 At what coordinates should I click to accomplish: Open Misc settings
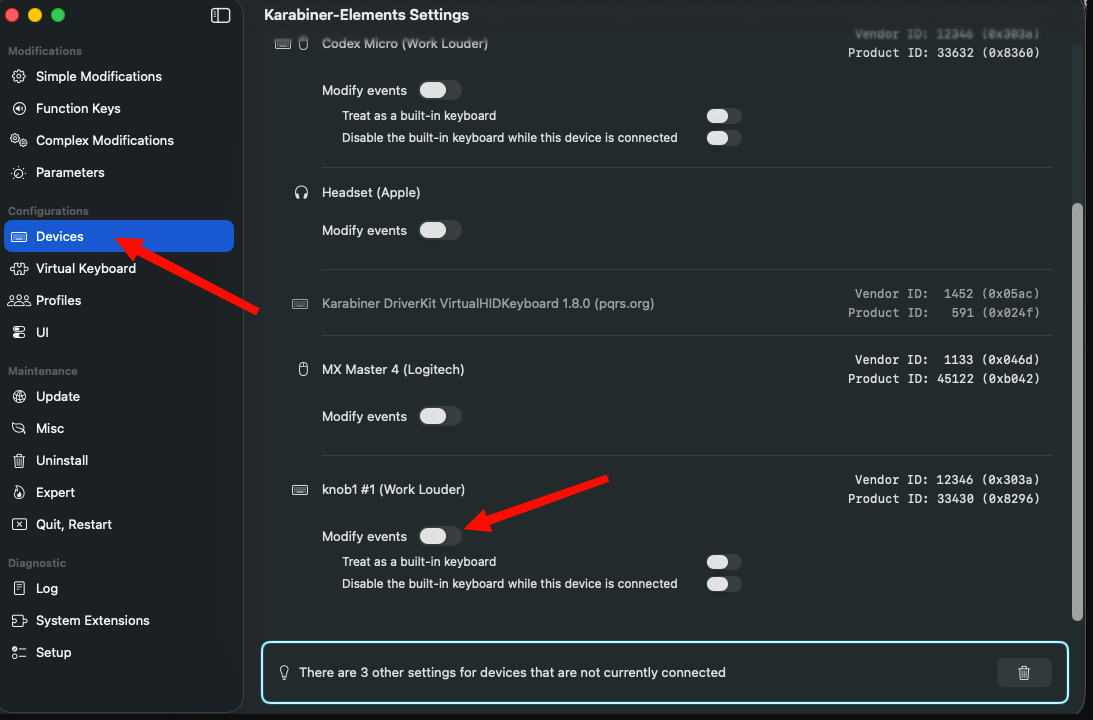(x=119, y=429)
